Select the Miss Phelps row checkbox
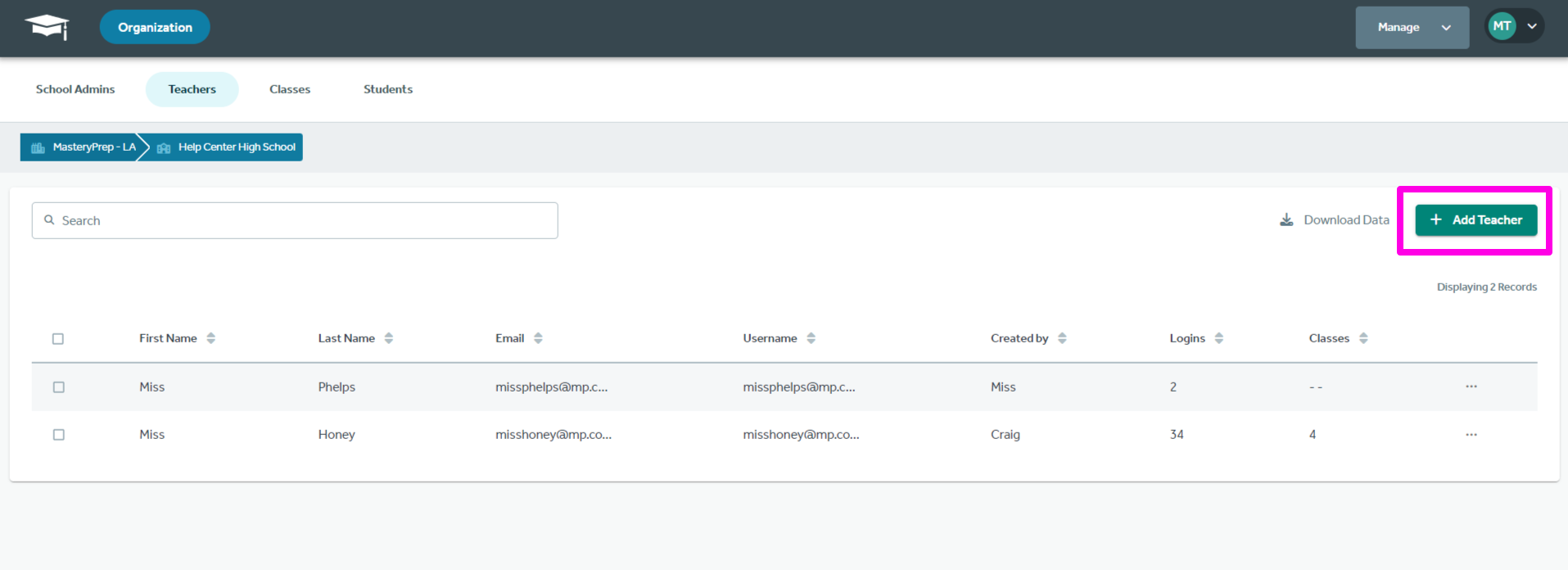The height and width of the screenshot is (570, 1568). pos(59,387)
